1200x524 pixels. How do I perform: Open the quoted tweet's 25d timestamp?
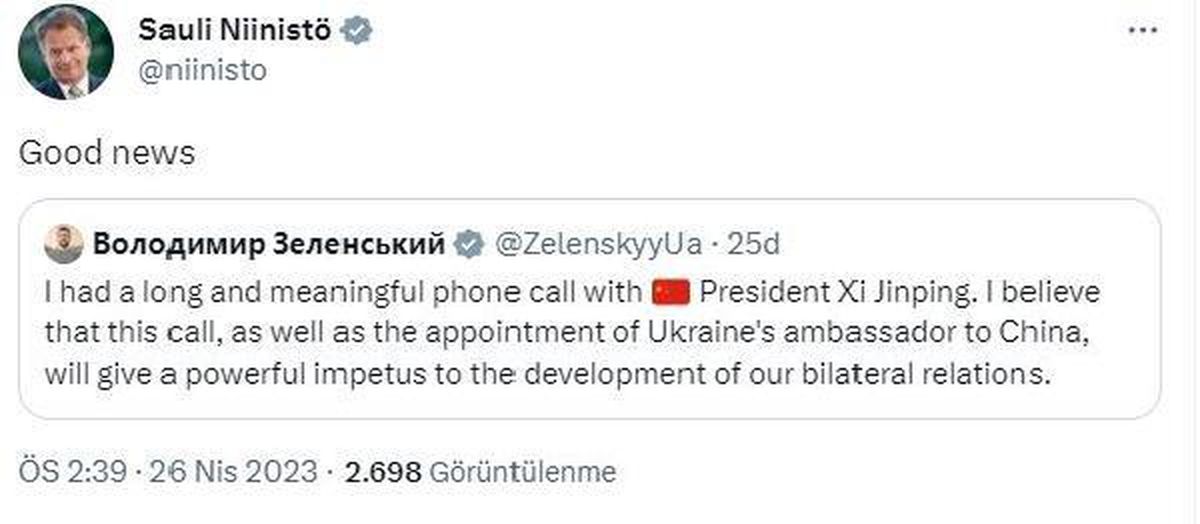tap(752, 243)
